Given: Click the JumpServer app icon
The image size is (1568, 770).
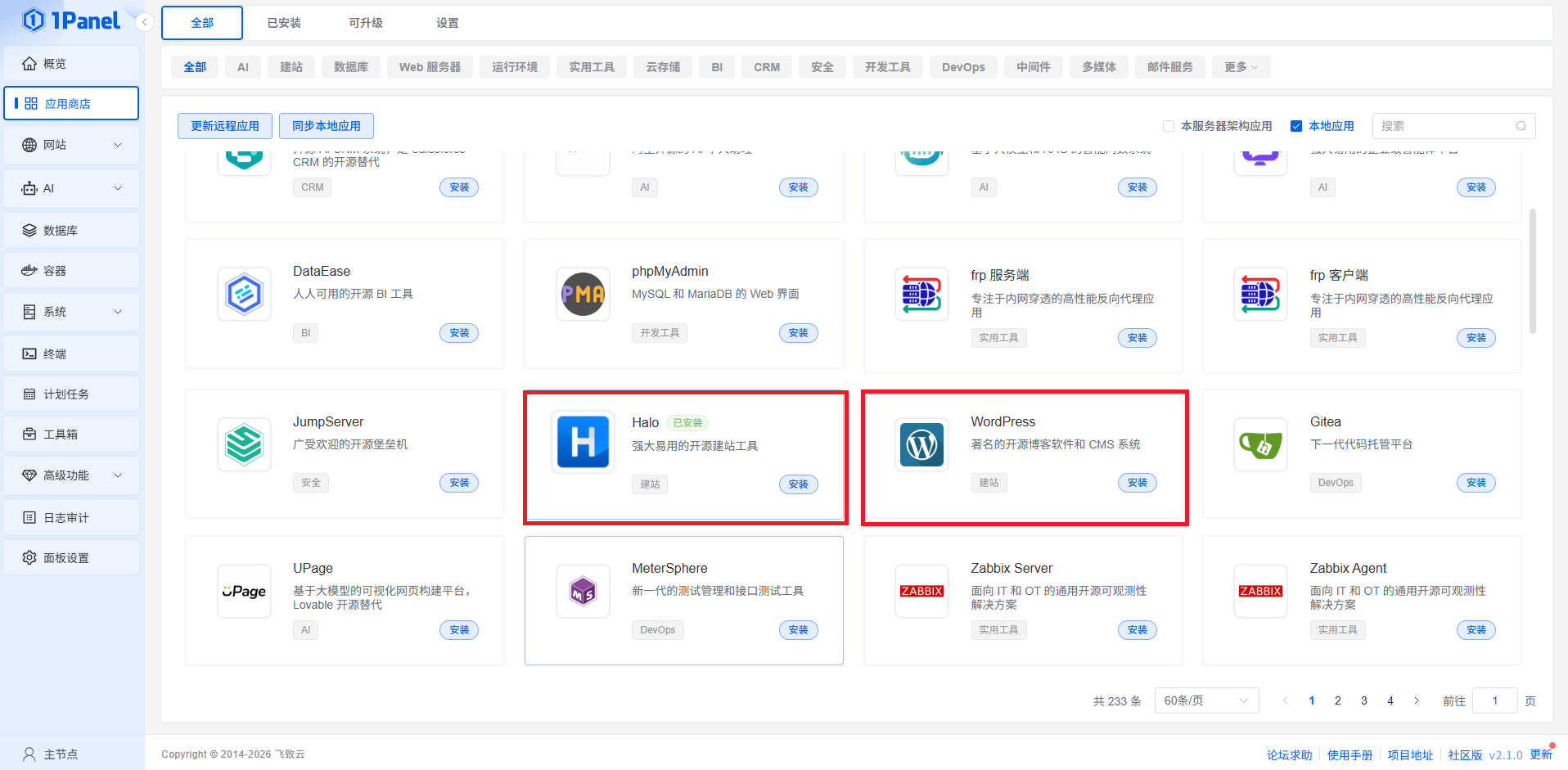Looking at the screenshot, I should pyautogui.click(x=244, y=444).
